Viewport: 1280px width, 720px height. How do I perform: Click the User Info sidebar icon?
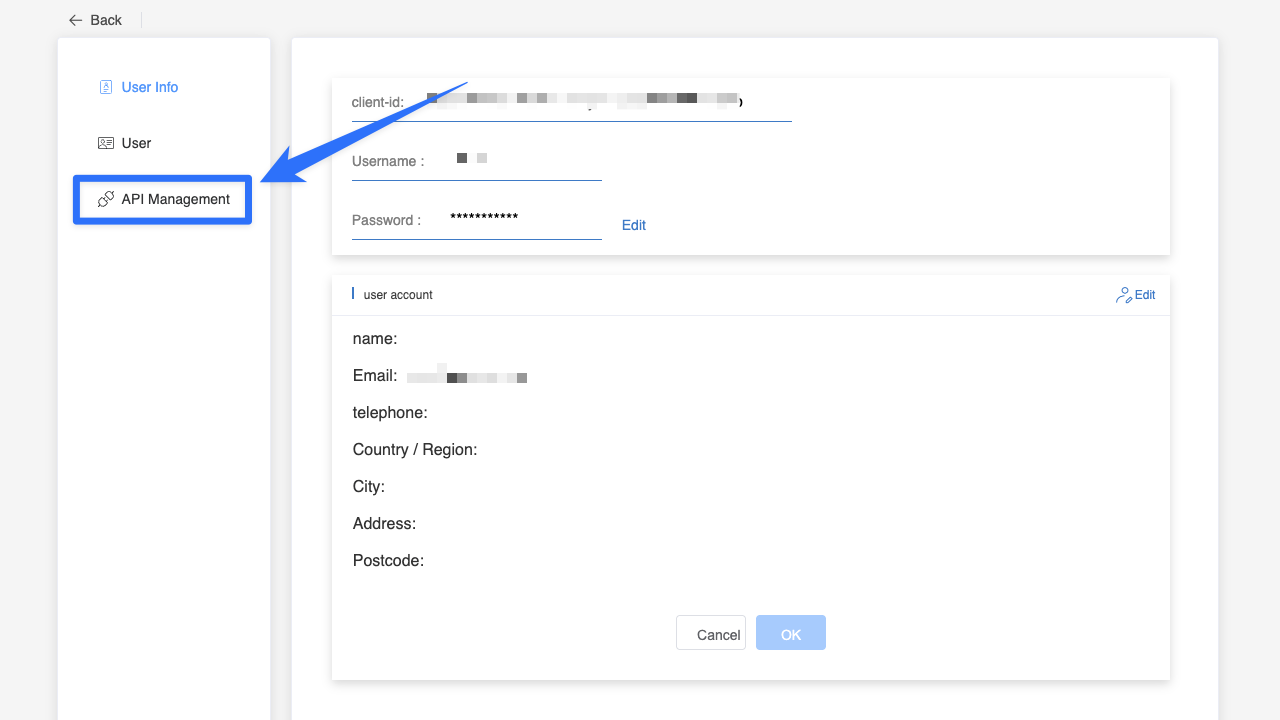coord(106,88)
